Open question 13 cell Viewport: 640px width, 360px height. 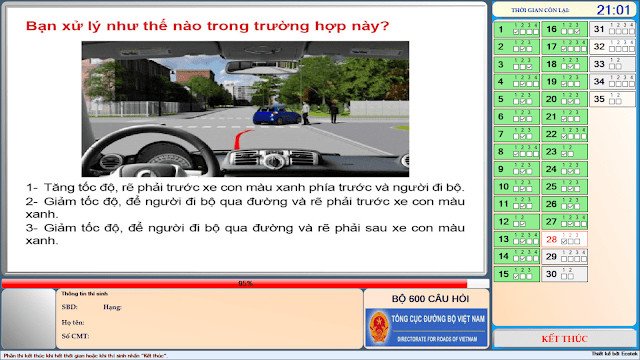517,239
